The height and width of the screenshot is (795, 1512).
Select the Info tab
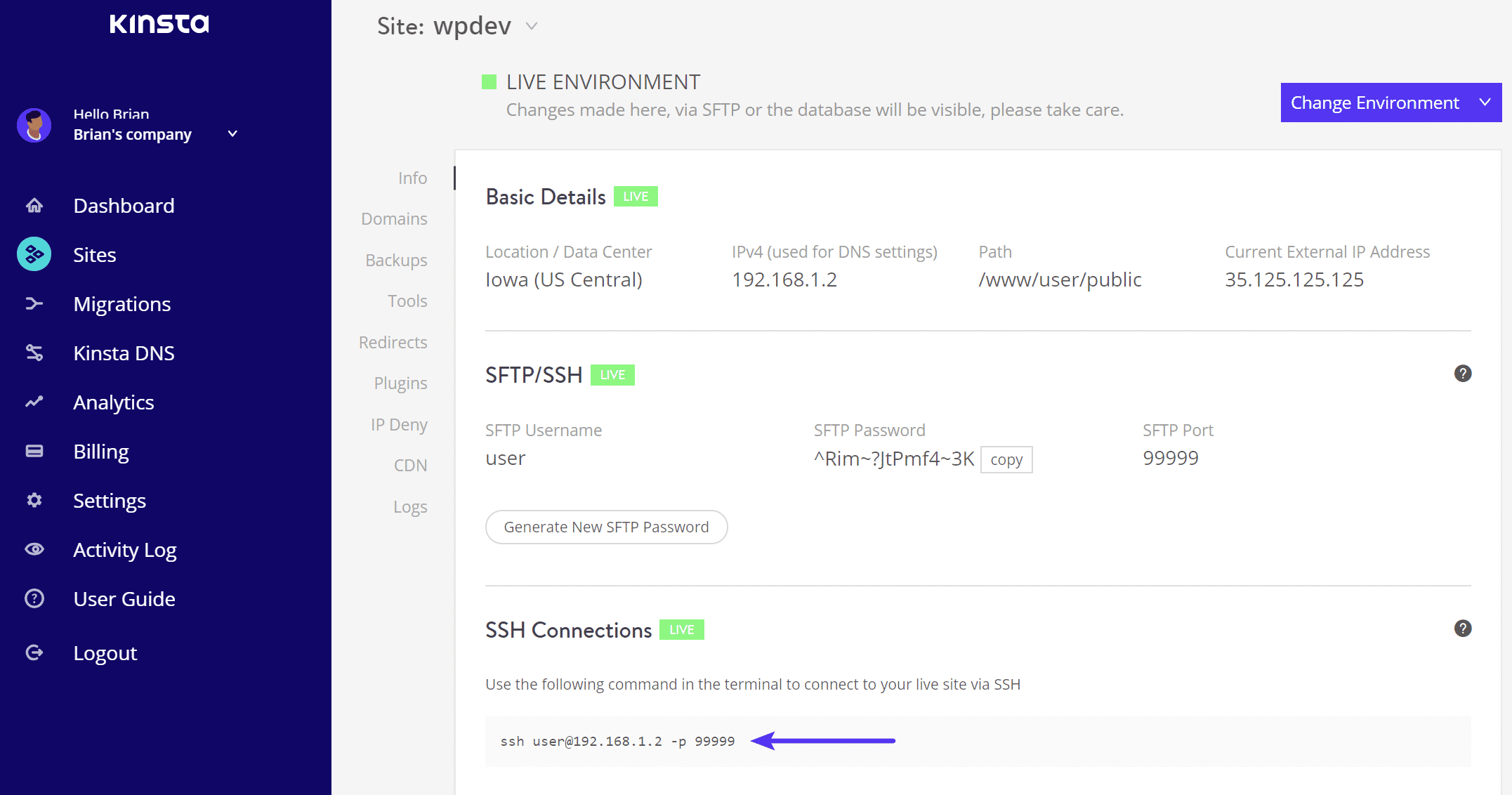tap(412, 178)
